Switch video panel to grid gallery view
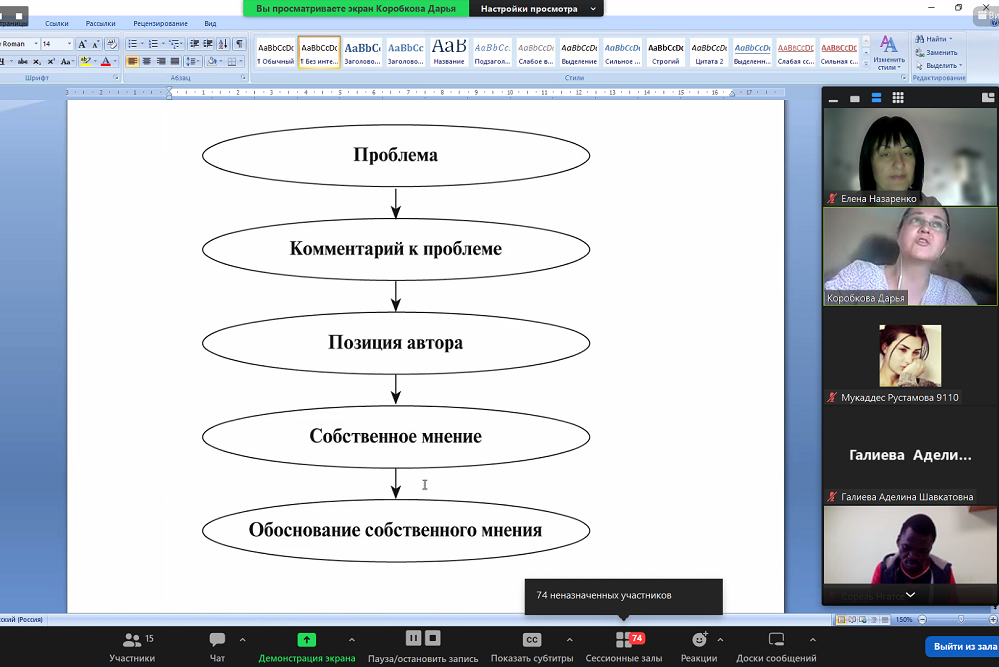999x667 pixels. 898,98
